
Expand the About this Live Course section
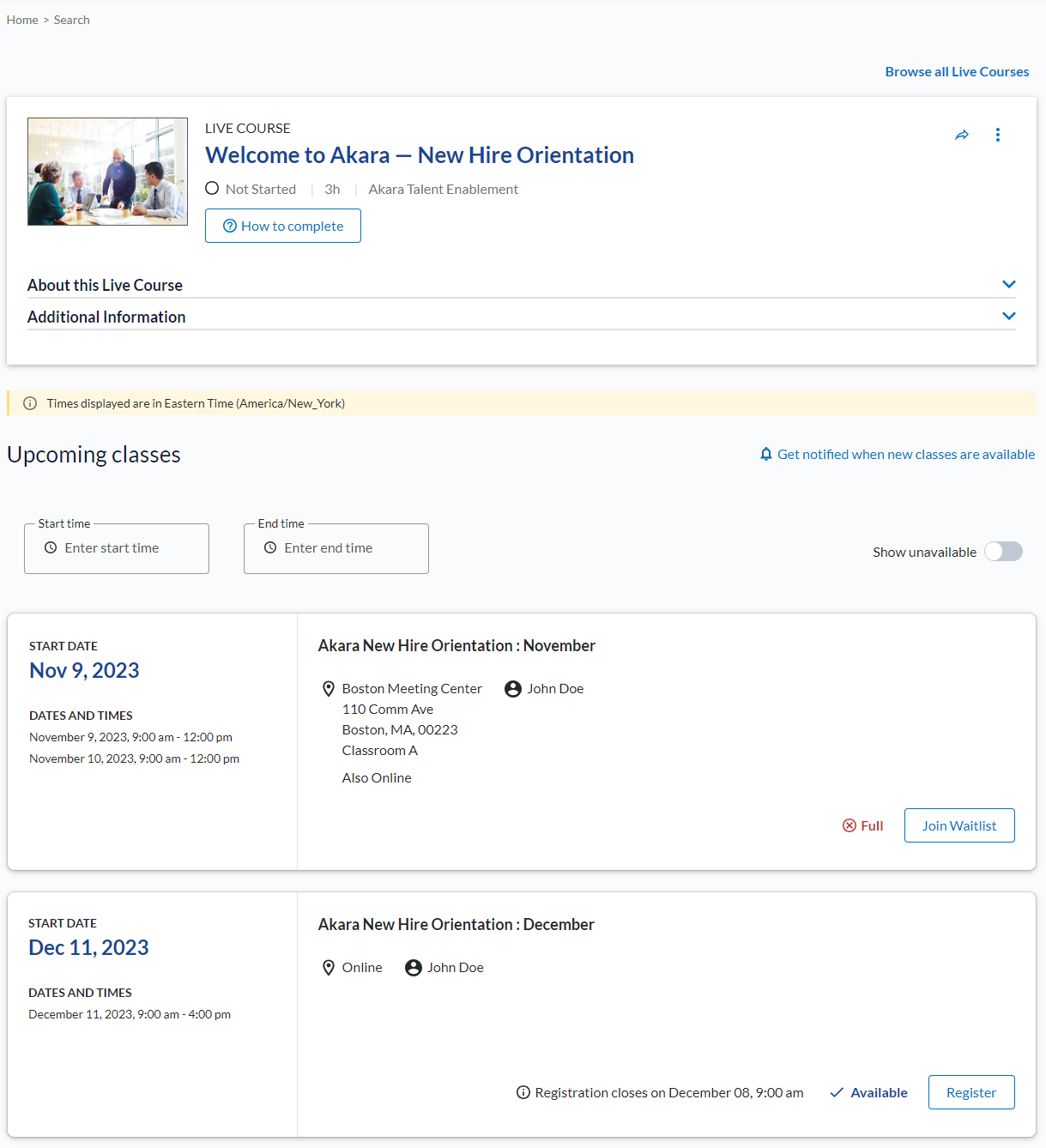click(x=1009, y=284)
